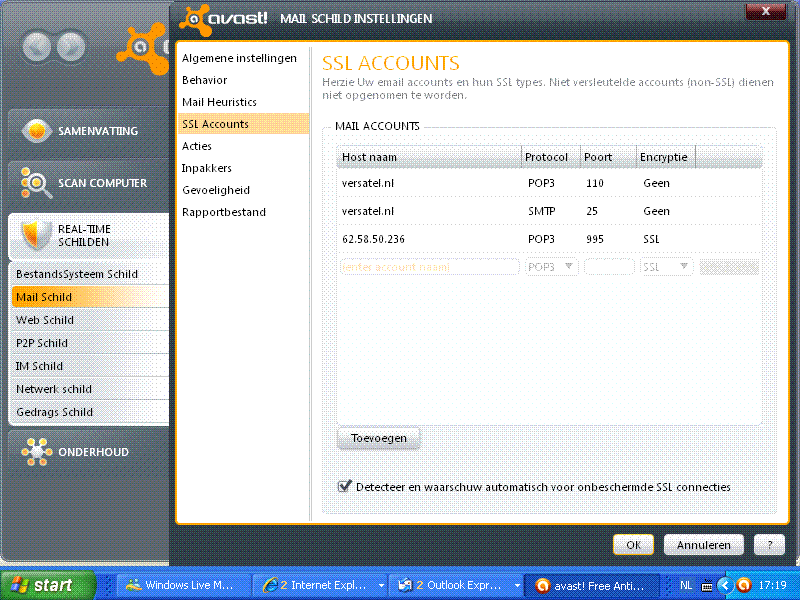The width and height of the screenshot is (800, 600).
Task: Select the 62.58.50.236 account row
Action: point(549,239)
